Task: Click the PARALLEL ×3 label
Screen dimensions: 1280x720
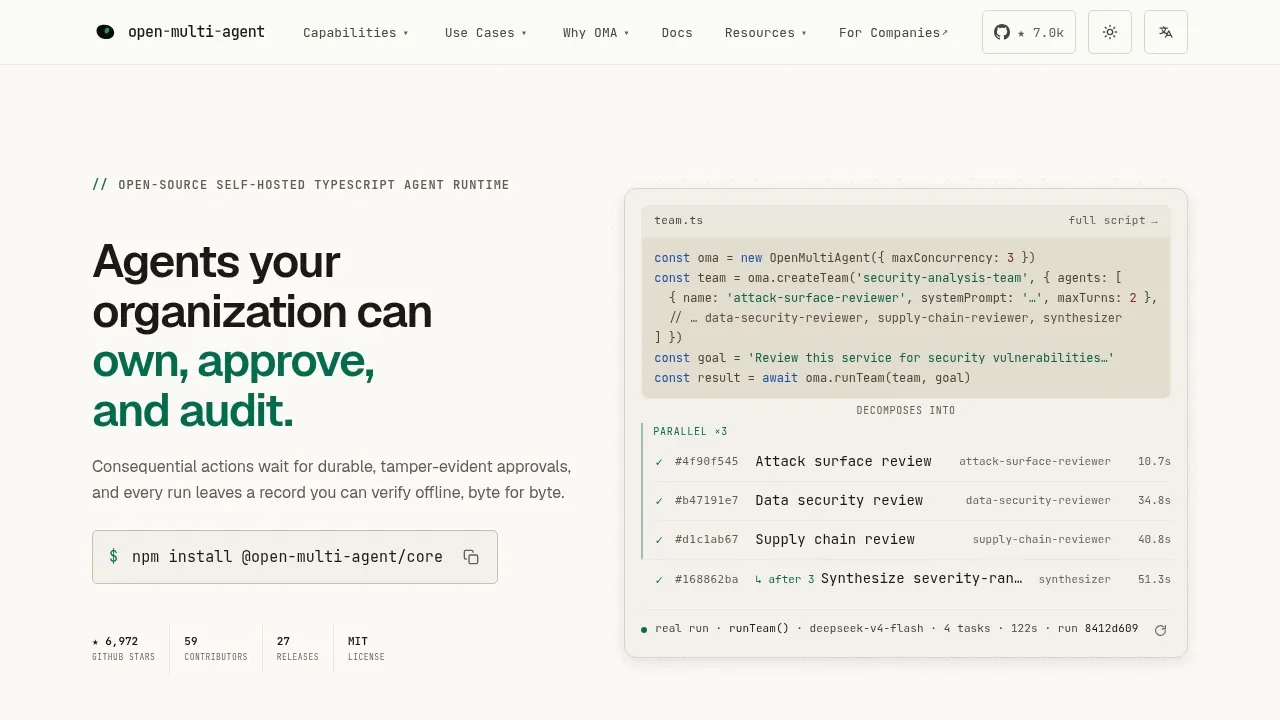Action: pos(690,431)
